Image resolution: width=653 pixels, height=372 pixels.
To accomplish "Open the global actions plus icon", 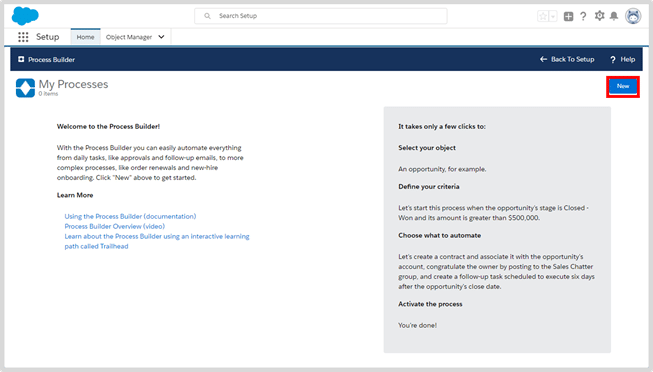I will (568, 16).
